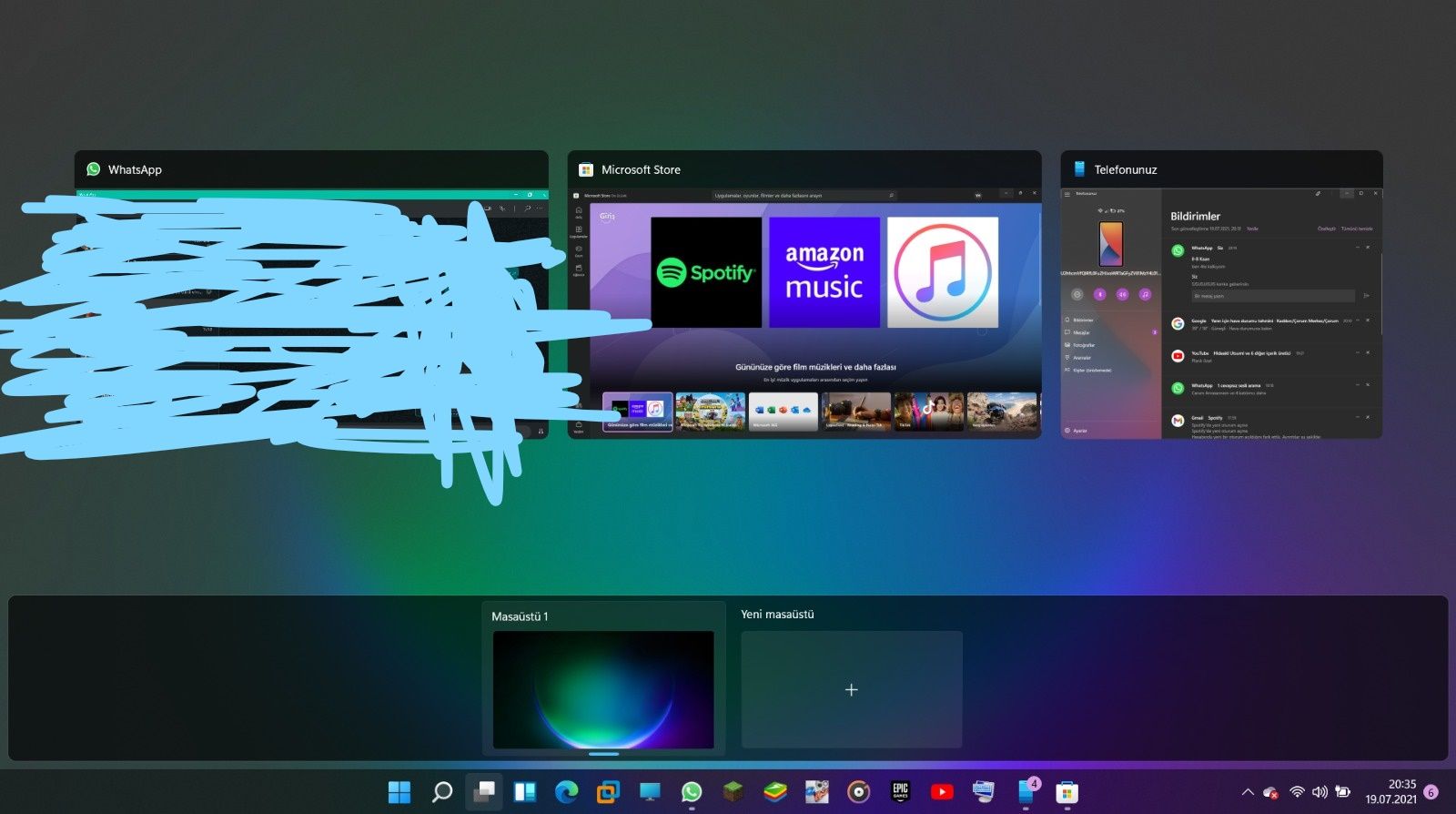Open the Telefonunuz hamburger menu

(1067, 194)
